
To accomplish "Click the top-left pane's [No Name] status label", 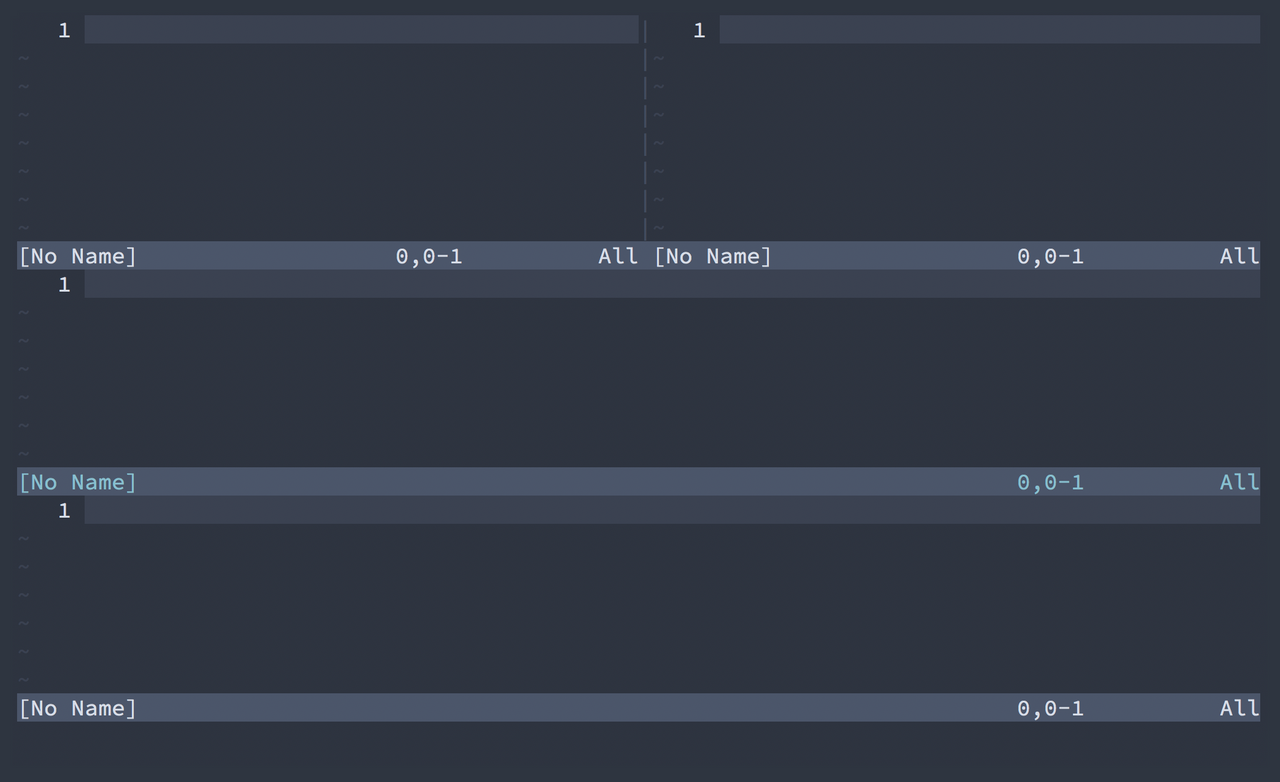I will click(77, 256).
